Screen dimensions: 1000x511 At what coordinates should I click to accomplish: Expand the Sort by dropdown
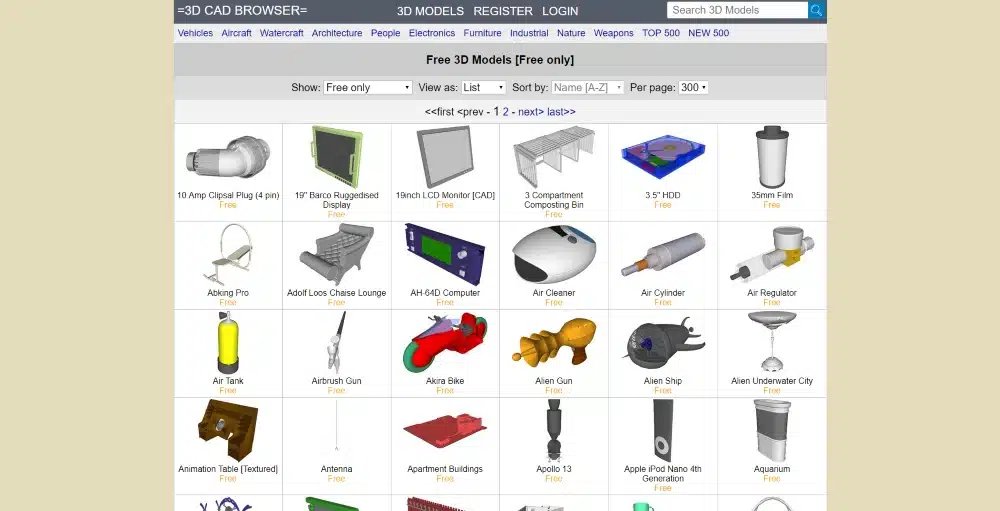(x=587, y=87)
